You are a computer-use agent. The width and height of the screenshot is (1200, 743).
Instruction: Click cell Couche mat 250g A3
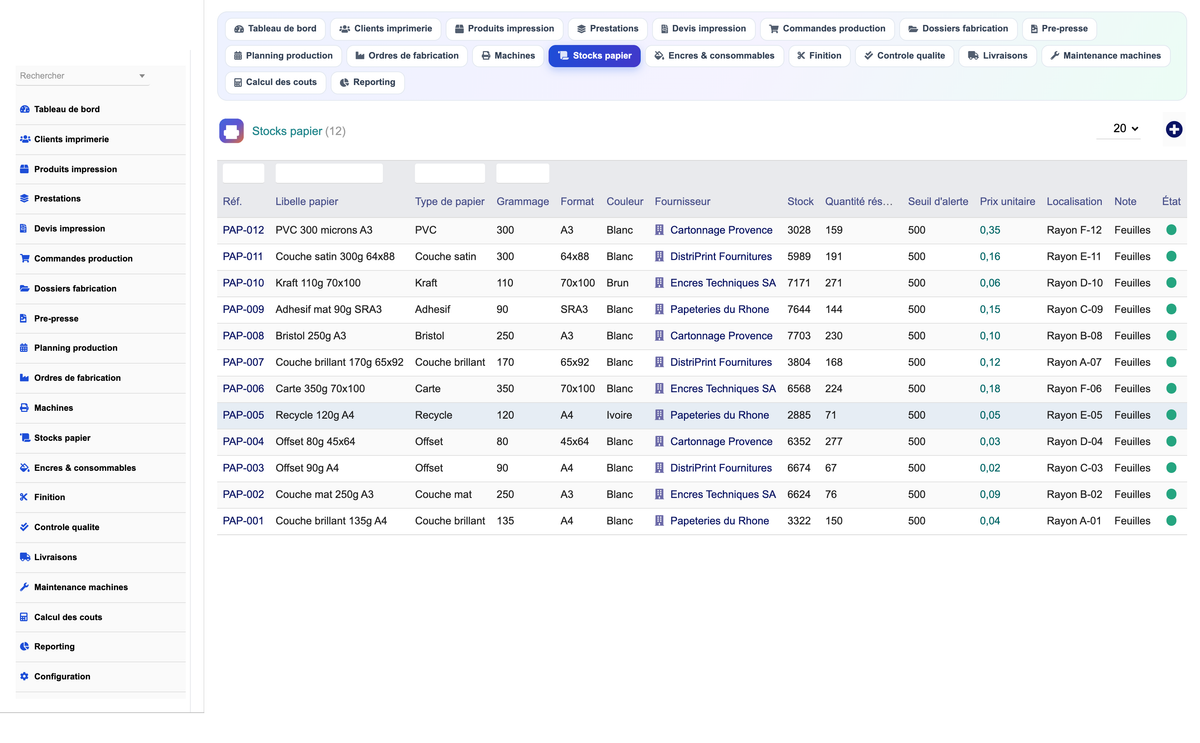(x=325, y=494)
